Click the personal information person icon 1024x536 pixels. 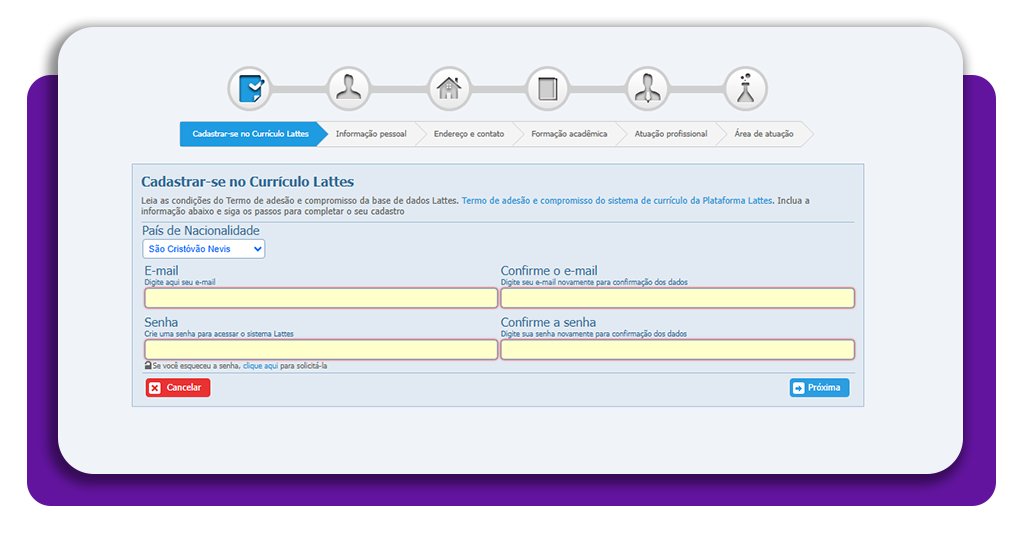pos(349,88)
